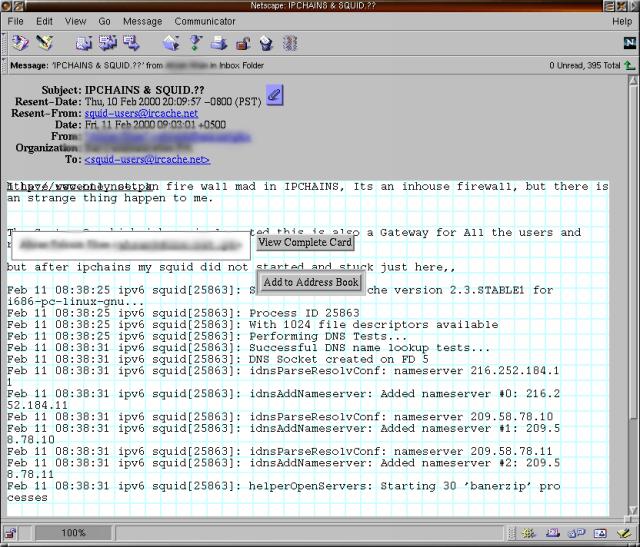Open the Message menu
This screenshot has height=547, width=640.
tap(143, 21)
